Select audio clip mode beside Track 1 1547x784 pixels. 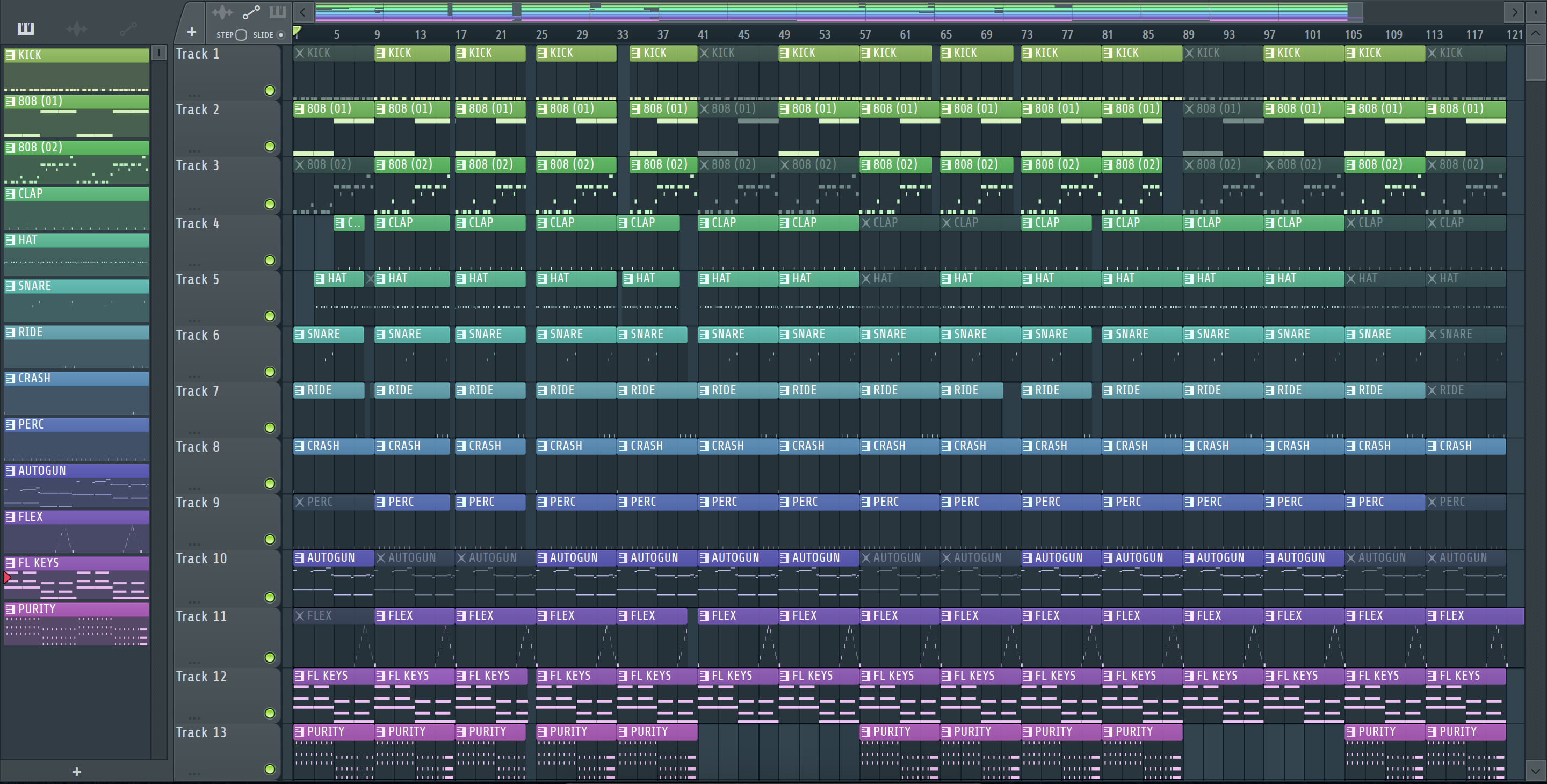[x=222, y=12]
